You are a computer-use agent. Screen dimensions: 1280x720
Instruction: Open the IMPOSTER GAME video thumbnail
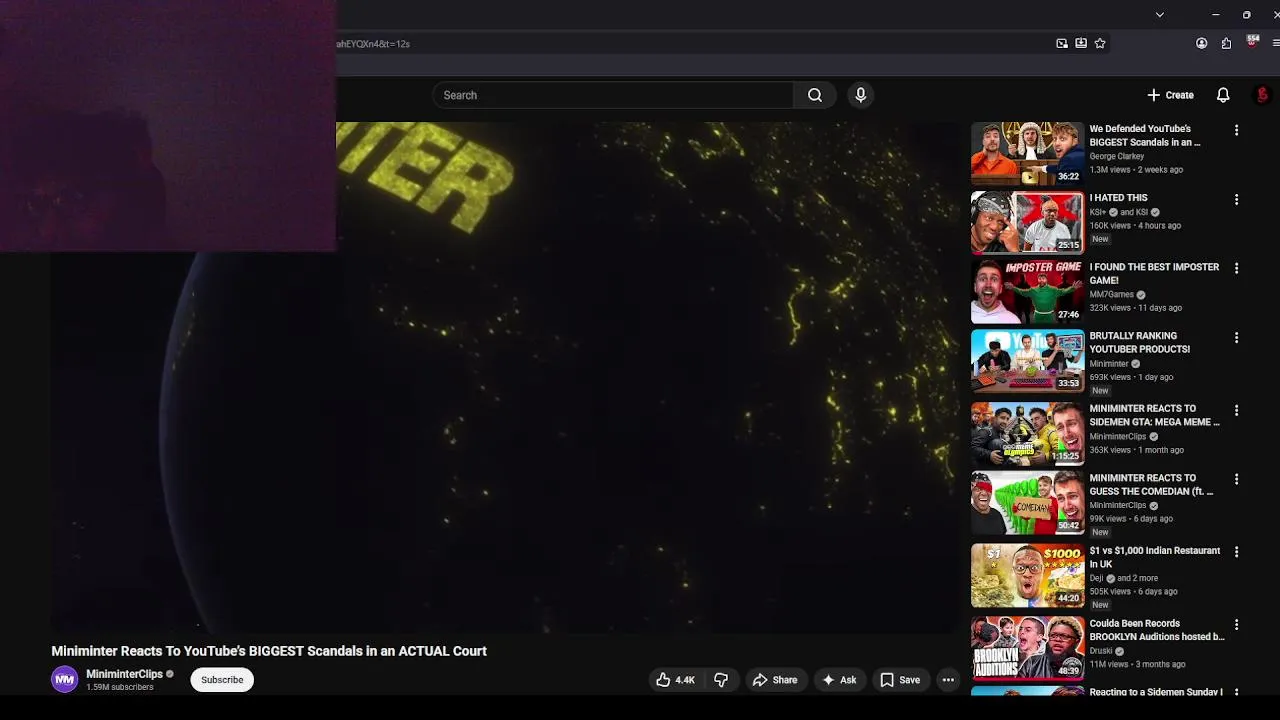pyautogui.click(x=1027, y=292)
